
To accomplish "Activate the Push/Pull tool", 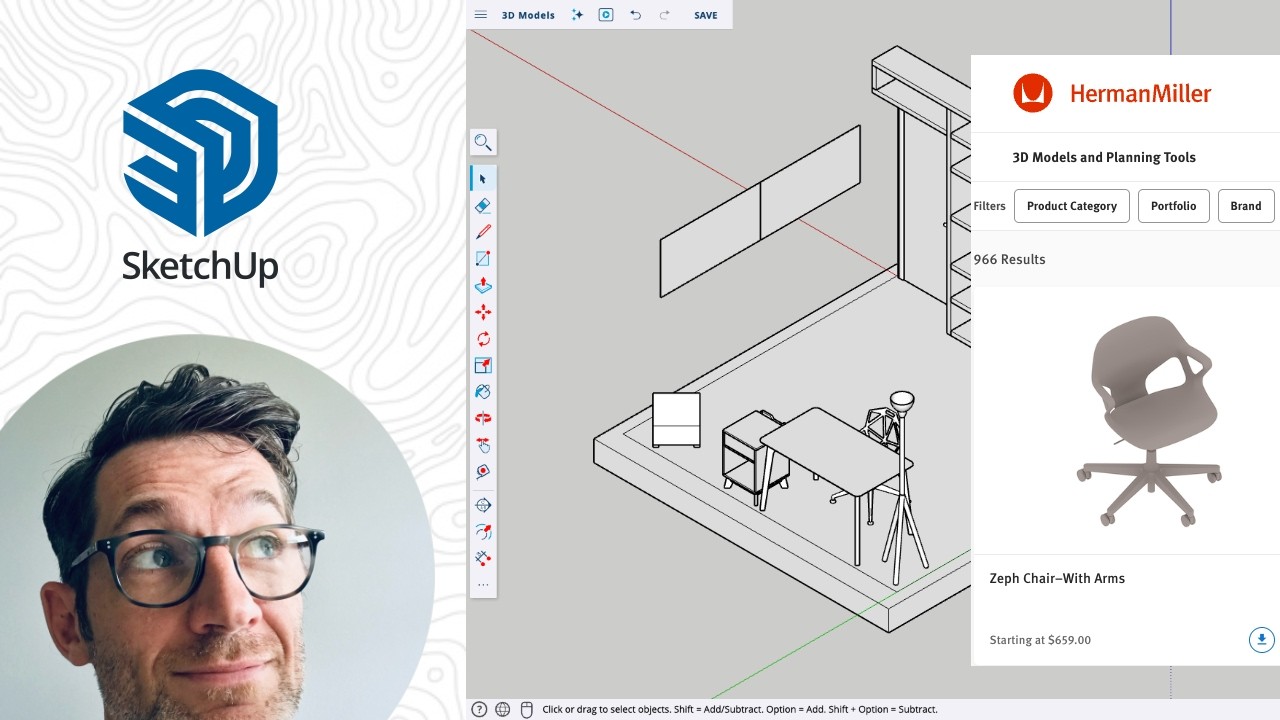I will point(483,285).
